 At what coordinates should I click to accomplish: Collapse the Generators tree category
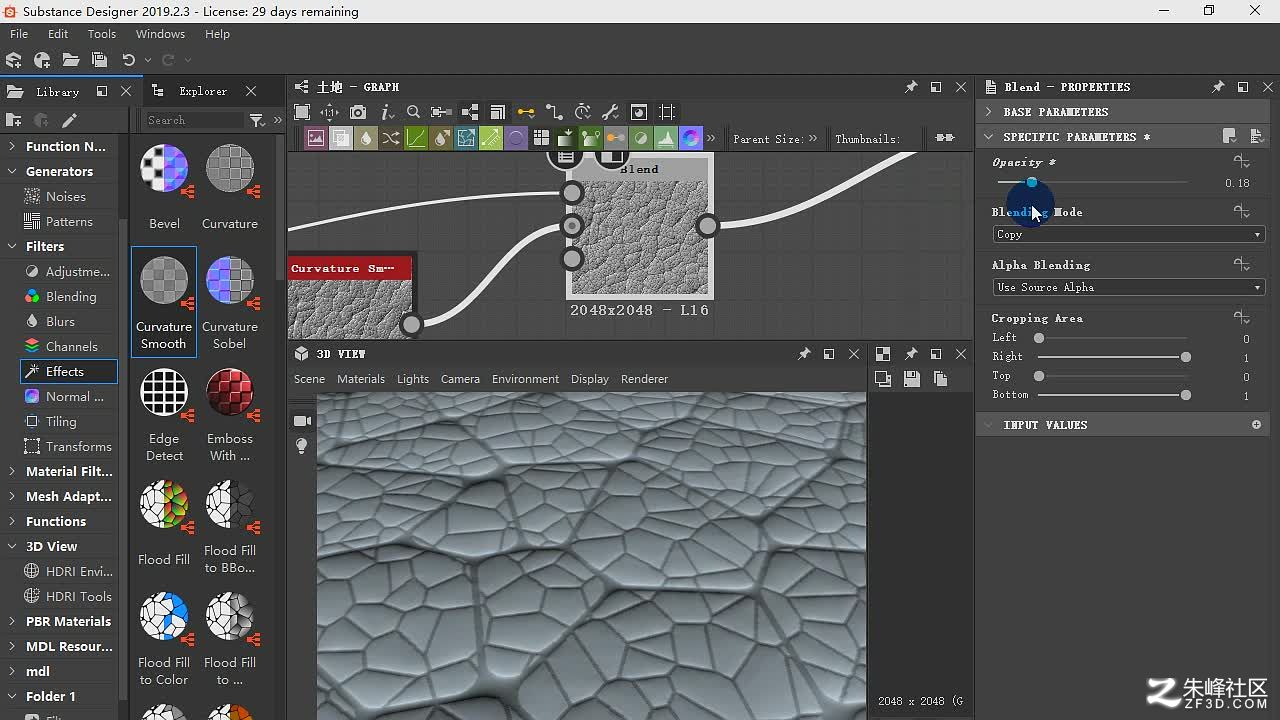coord(12,171)
